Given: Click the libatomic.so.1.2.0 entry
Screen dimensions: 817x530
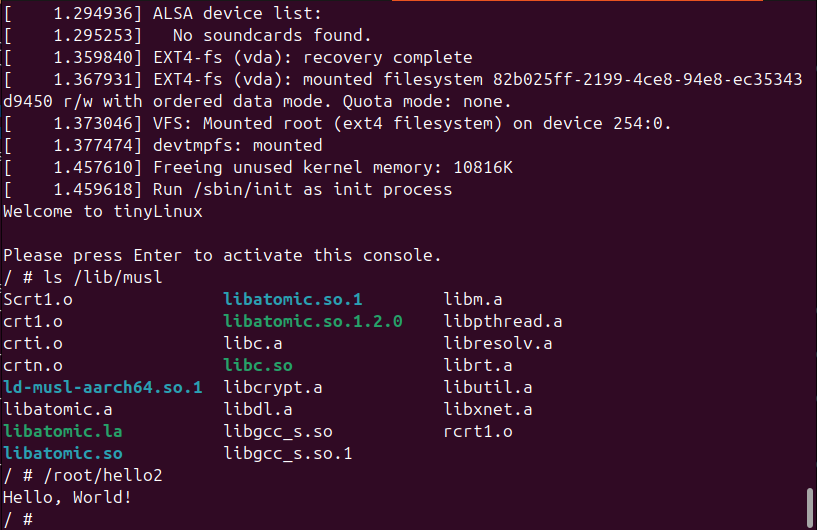Looking at the screenshot, I should [x=313, y=321].
